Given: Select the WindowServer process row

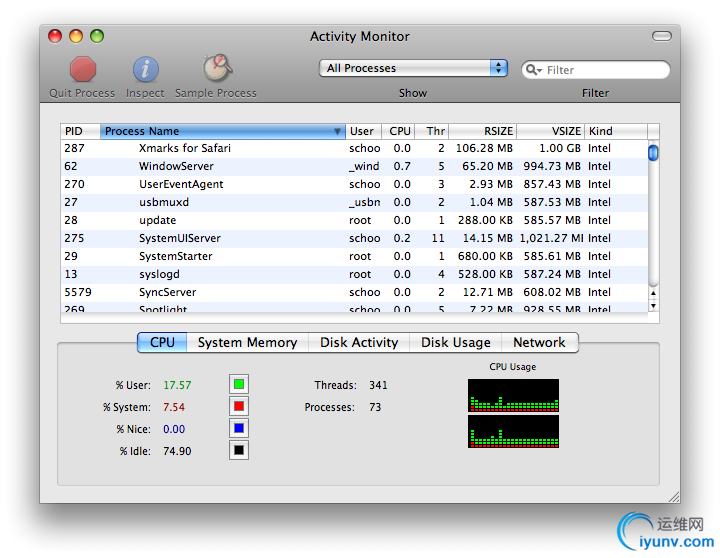Looking at the screenshot, I should [175, 166].
